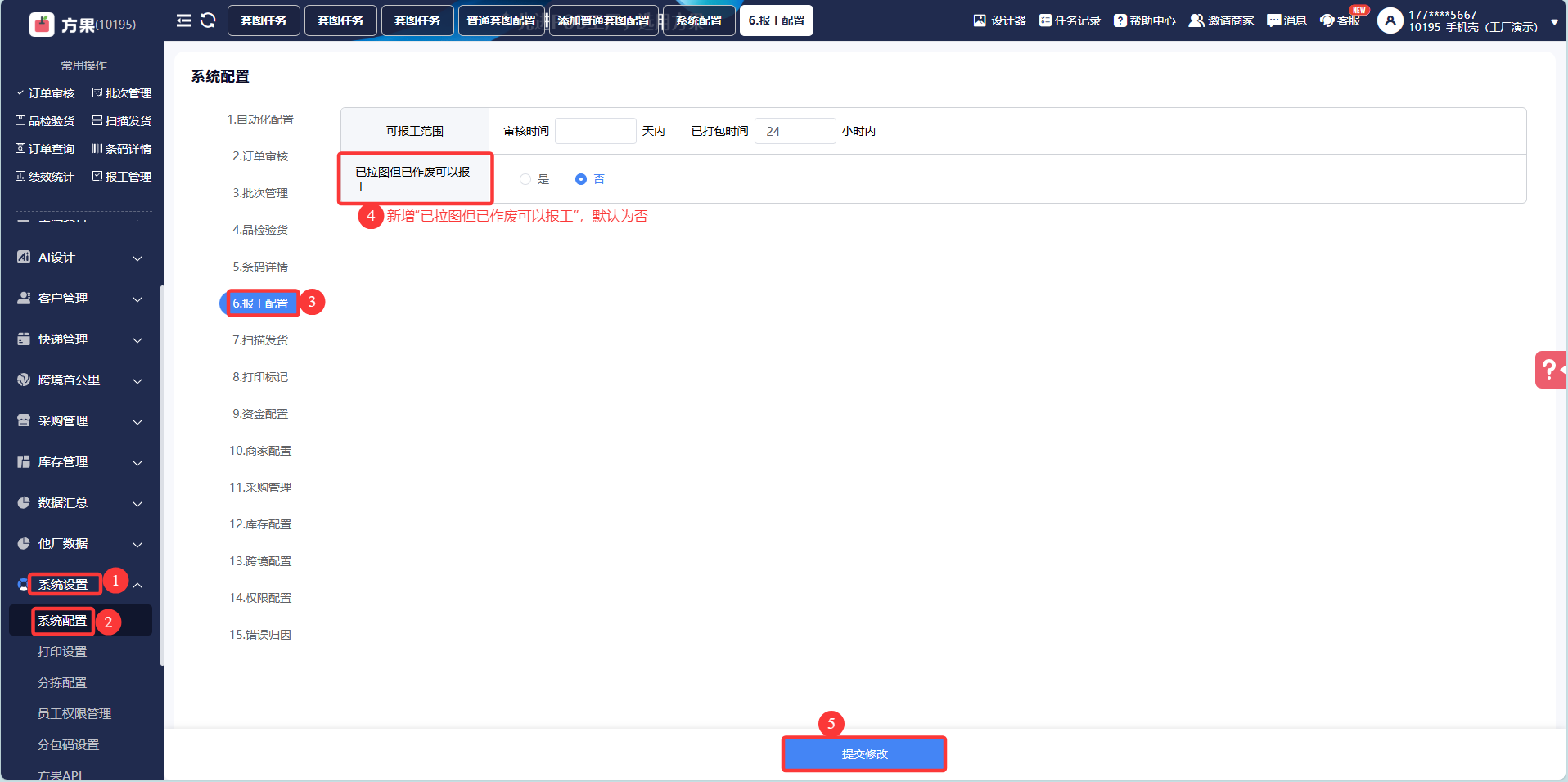The height and width of the screenshot is (782, 1568).
Task: Open the account dropdown arrow
Action: tap(1555, 22)
